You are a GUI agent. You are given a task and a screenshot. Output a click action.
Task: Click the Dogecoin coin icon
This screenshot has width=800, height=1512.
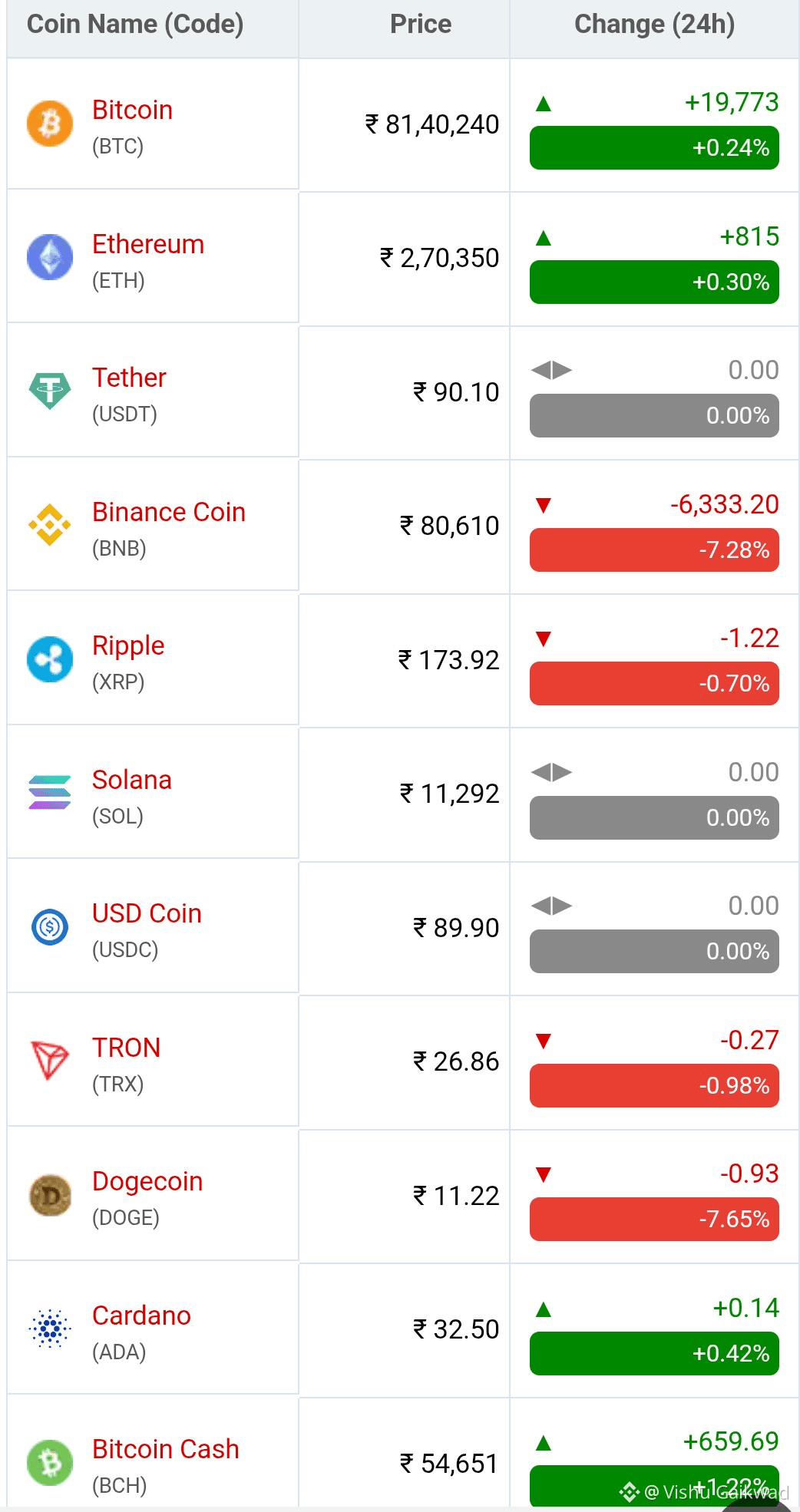pyautogui.click(x=50, y=1195)
